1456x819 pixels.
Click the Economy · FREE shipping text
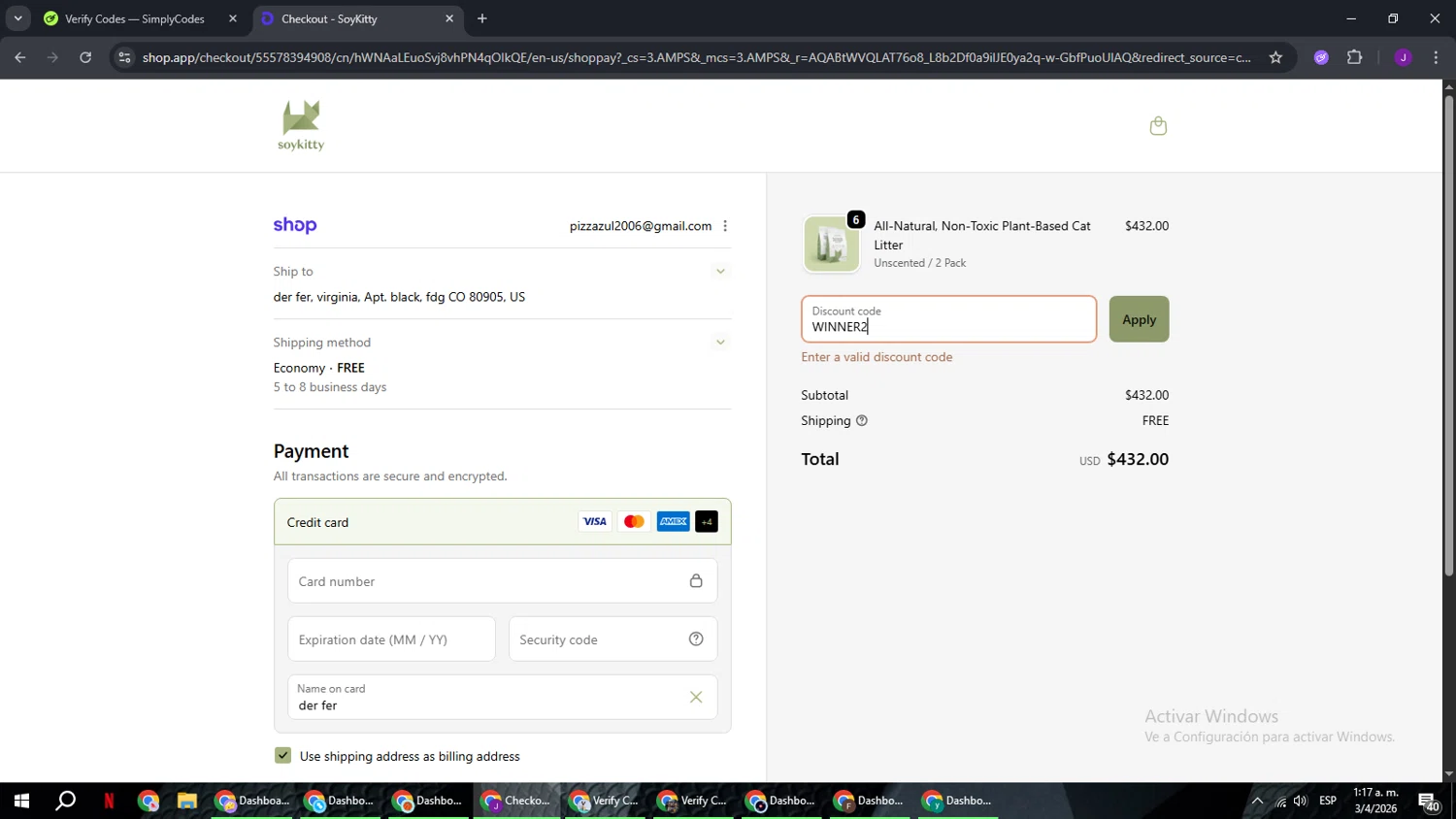click(319, 368)
